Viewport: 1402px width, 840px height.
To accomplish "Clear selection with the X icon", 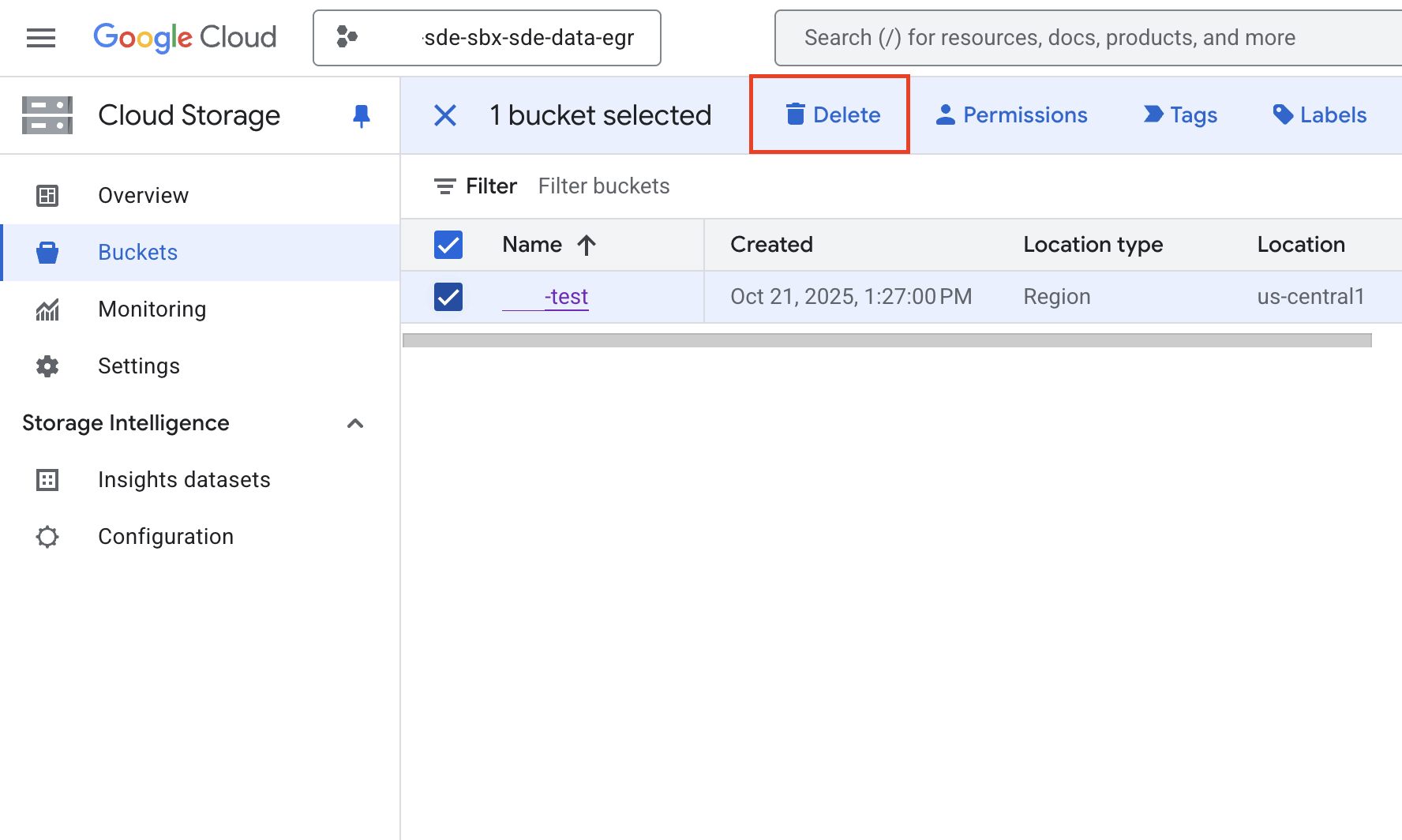I will click(445, 116).
